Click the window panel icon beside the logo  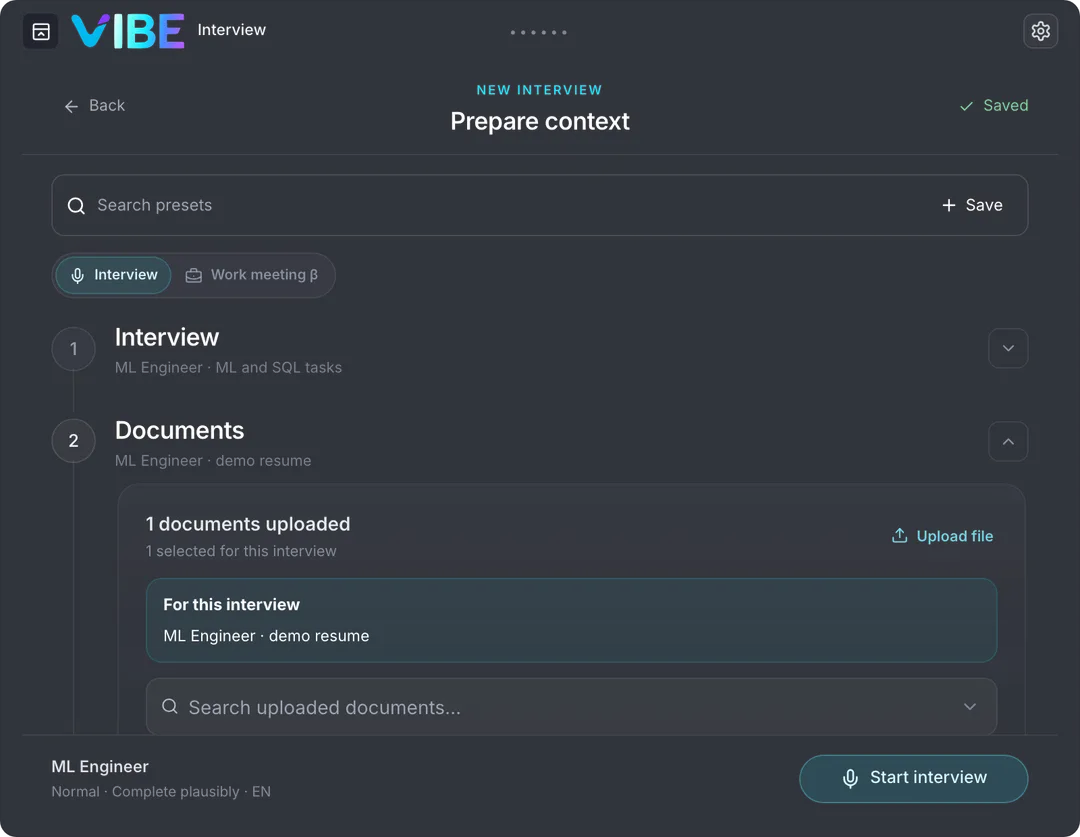click(41, 31)
